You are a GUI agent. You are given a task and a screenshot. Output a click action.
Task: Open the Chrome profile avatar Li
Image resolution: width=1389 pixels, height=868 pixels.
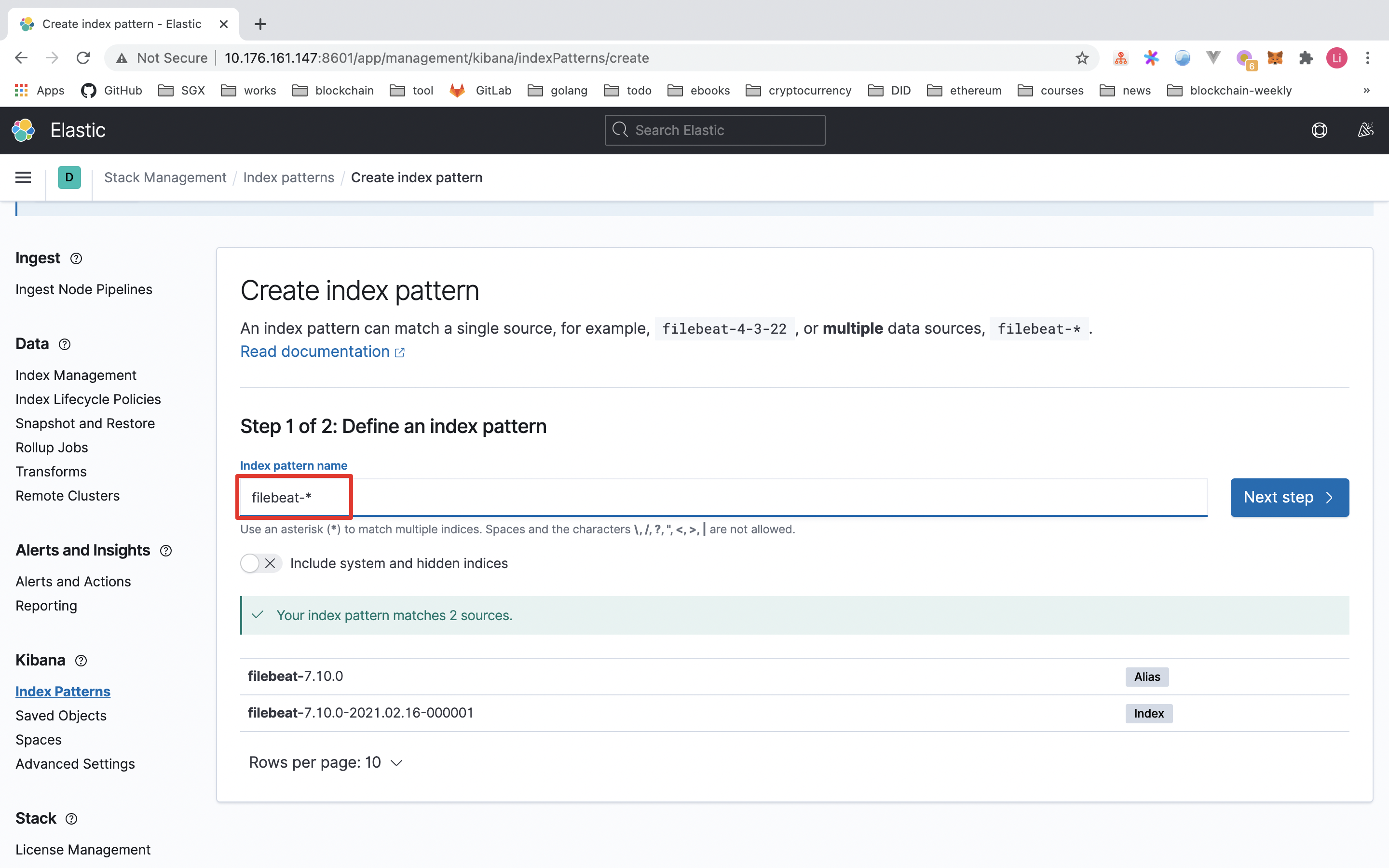click(1337, 58)
